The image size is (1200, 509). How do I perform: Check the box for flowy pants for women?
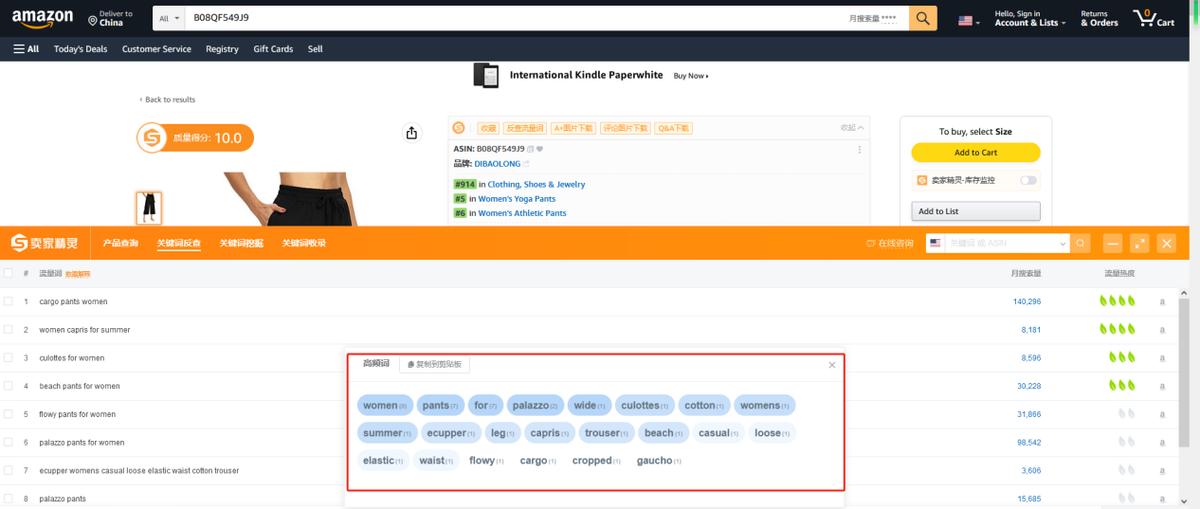[8, 414]
